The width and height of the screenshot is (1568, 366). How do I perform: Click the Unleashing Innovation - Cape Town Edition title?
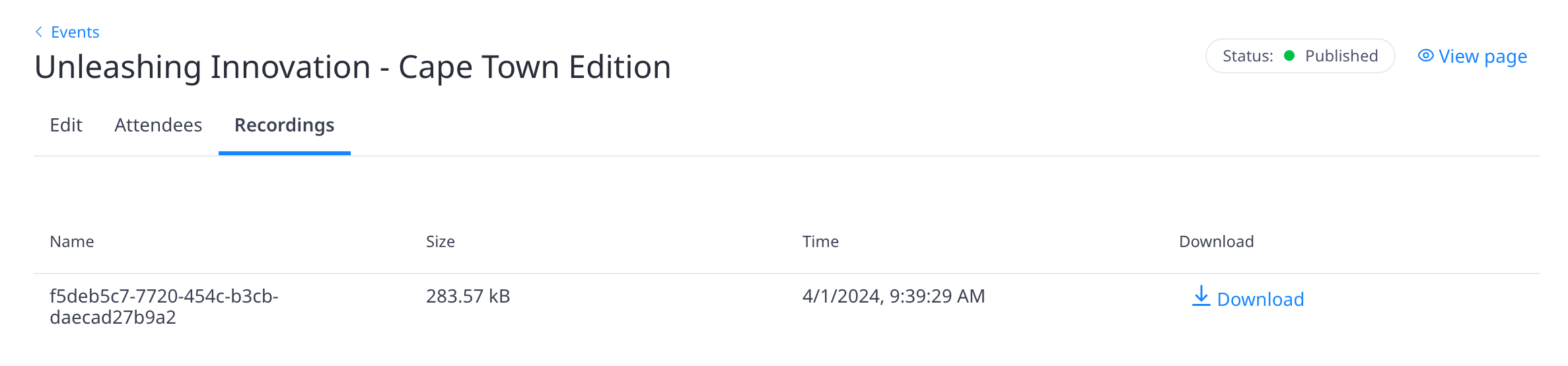pyautogui.click(x=353, y=67)
